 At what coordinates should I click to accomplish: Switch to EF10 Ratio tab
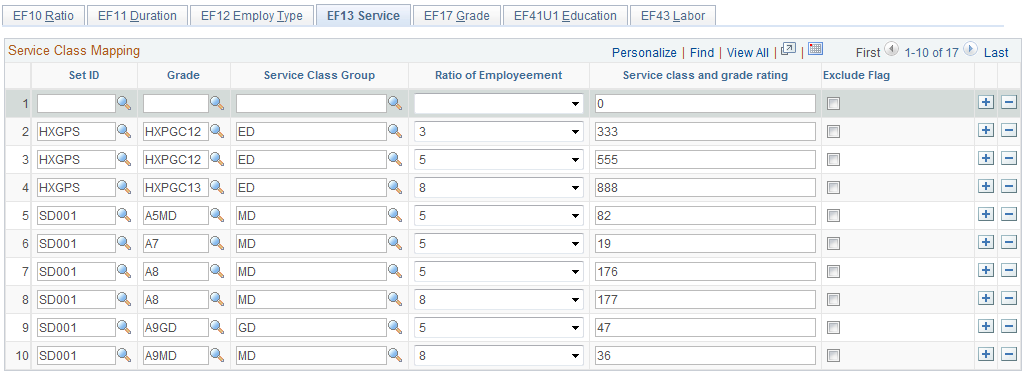43,15
